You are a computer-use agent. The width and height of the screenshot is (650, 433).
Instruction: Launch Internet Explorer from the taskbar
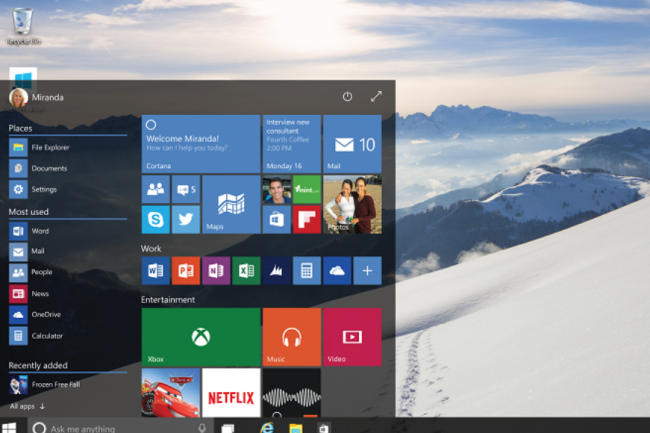[267, 428]
